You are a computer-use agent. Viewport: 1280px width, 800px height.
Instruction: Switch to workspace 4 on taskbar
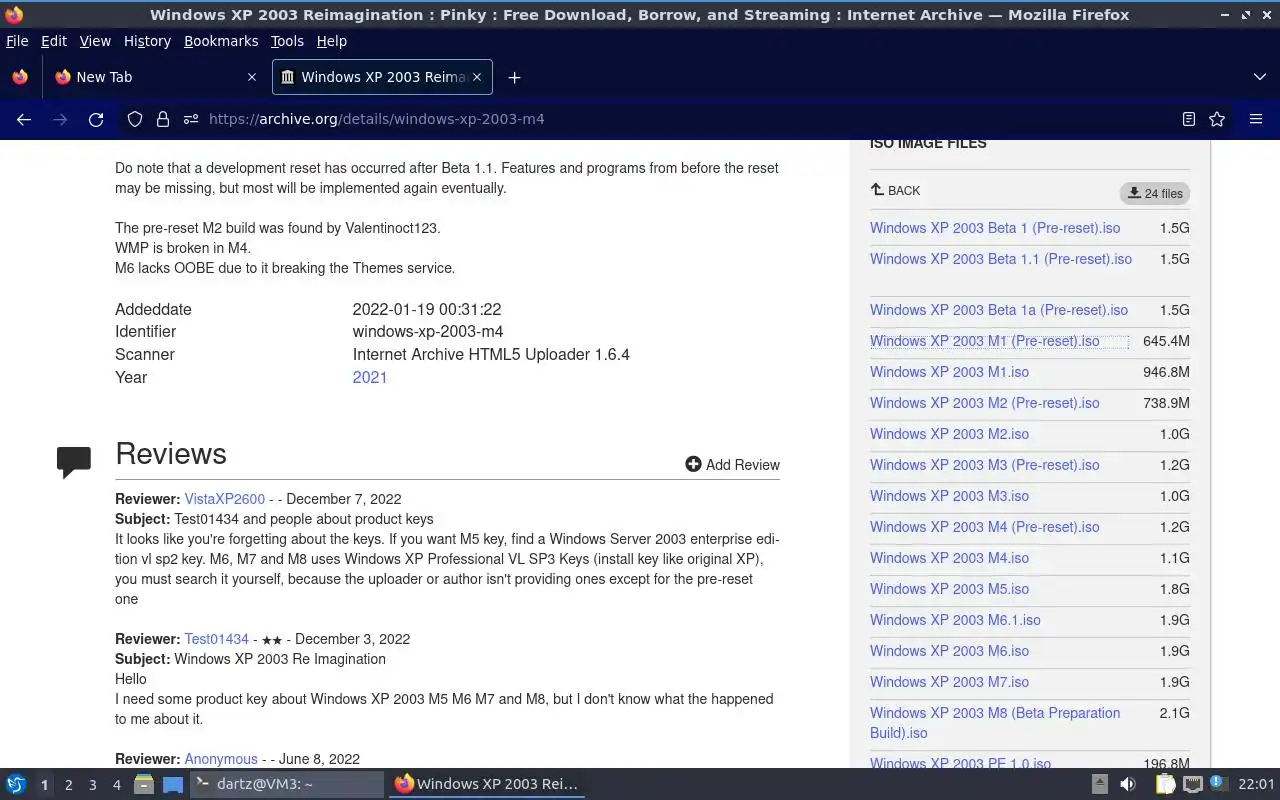coord(116,785)
